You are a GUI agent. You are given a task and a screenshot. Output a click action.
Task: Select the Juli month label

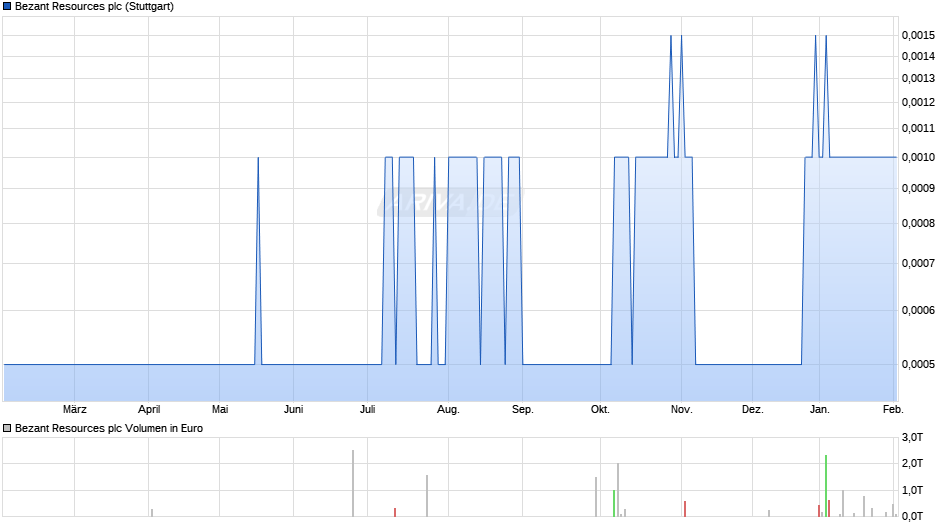[x=367, y=409]
